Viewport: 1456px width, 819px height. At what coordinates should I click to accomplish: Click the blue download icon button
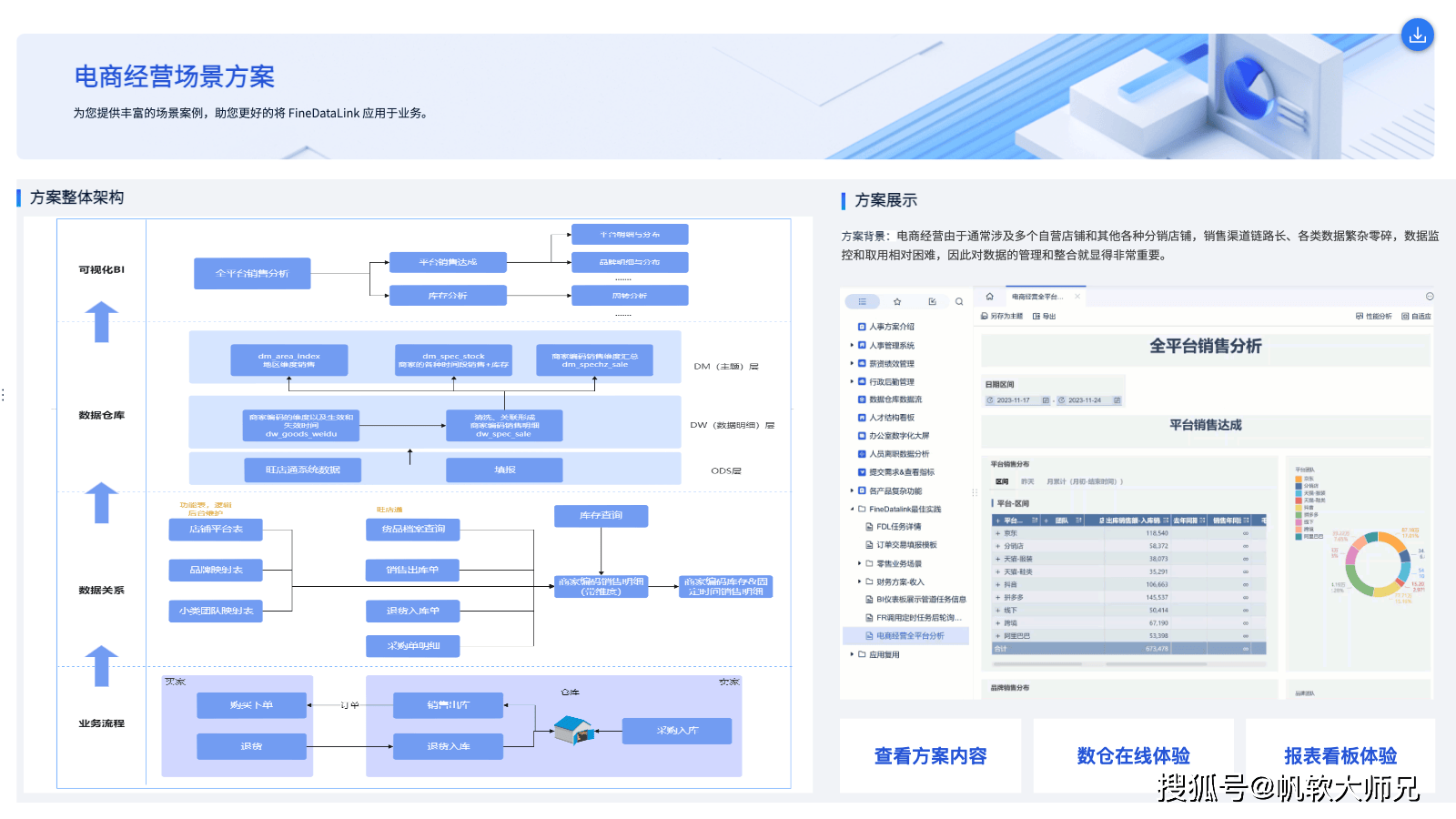(x=1417, y=35)
